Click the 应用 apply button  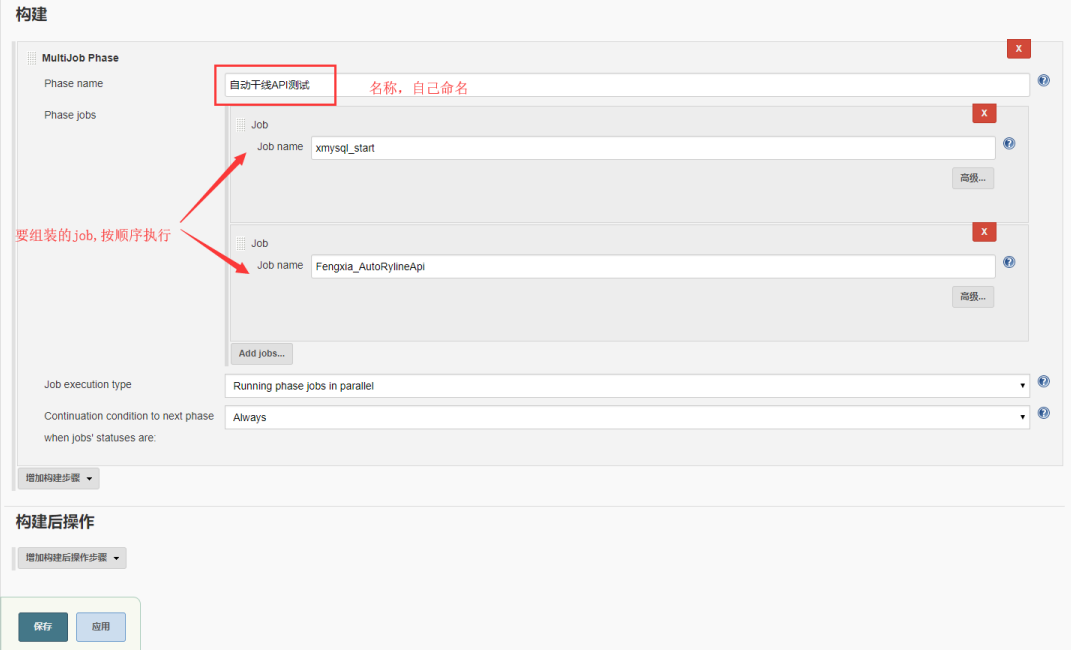tap(101, 627)
